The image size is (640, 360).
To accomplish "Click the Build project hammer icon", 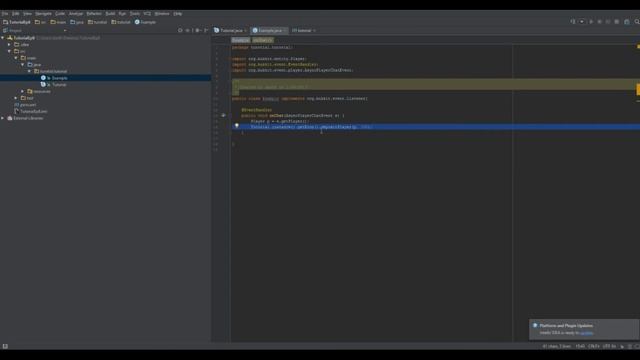I will (573, 22).
